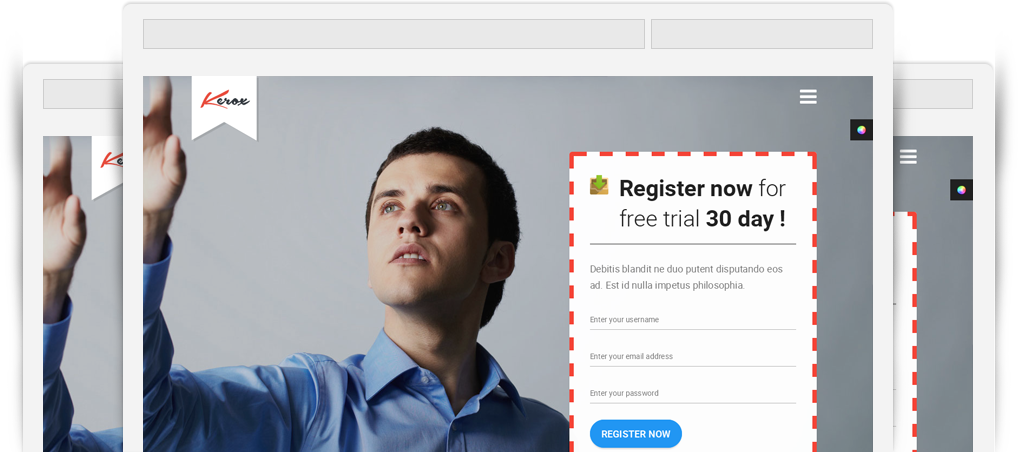Click the partial dashed registration card in the right window
Viewport: 1018px width, 452px height.
point(905,332)
